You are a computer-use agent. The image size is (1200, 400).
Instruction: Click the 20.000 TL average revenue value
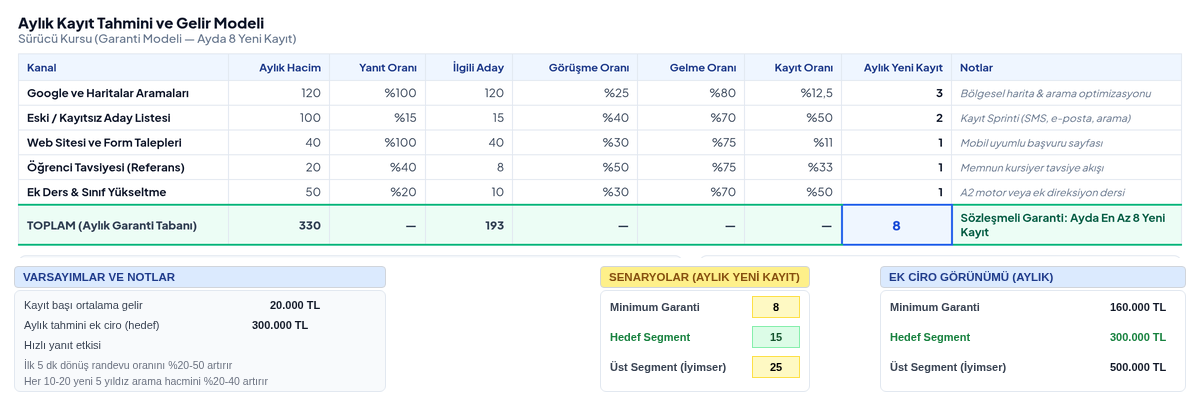(x=295, y=305)
